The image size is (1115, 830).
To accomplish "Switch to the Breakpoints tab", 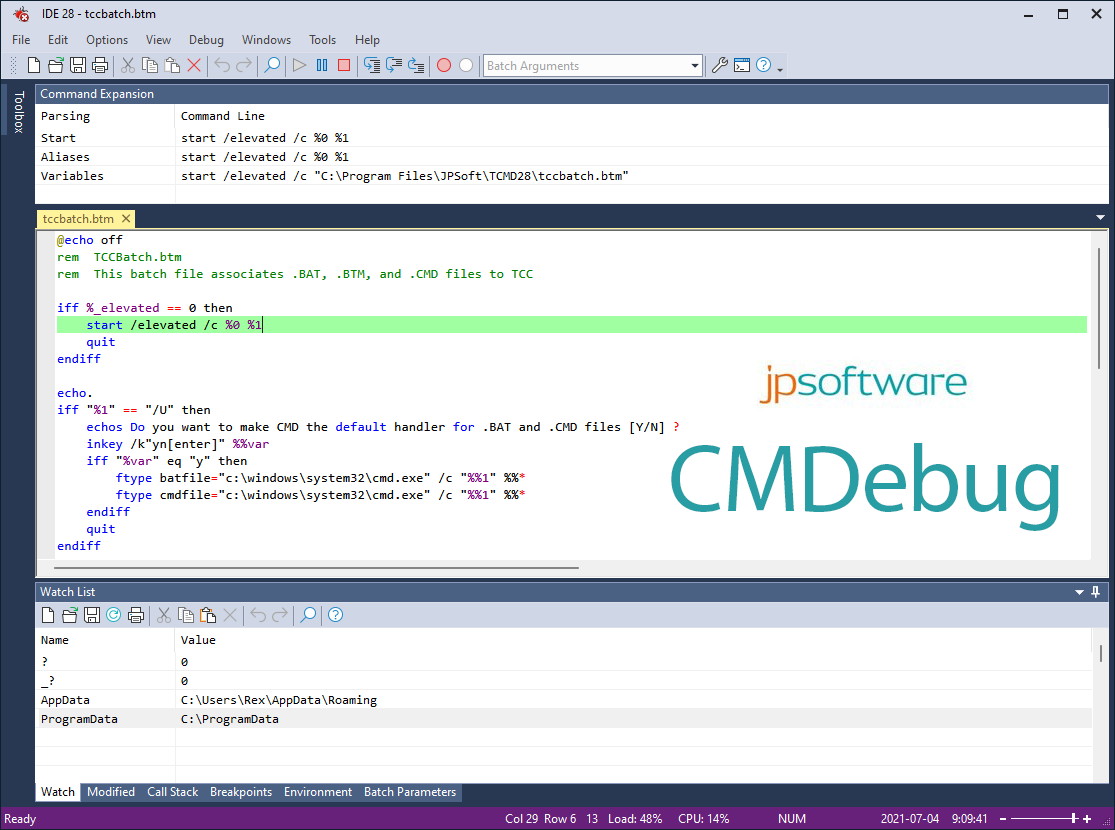I will 241,792.
